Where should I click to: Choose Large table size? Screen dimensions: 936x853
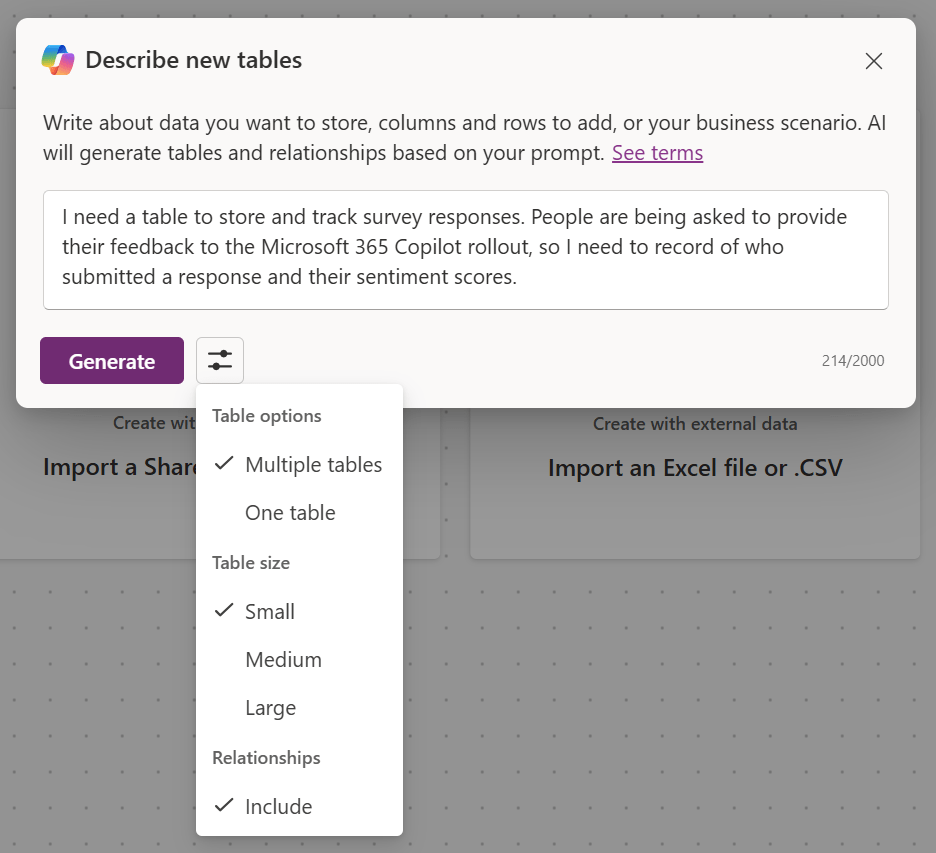point(269,707)
